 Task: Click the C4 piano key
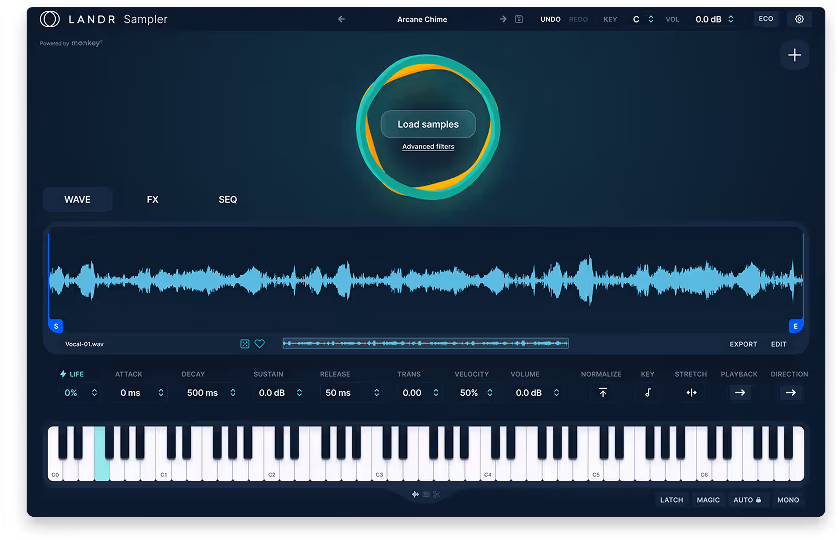click(x=487, y=468)
